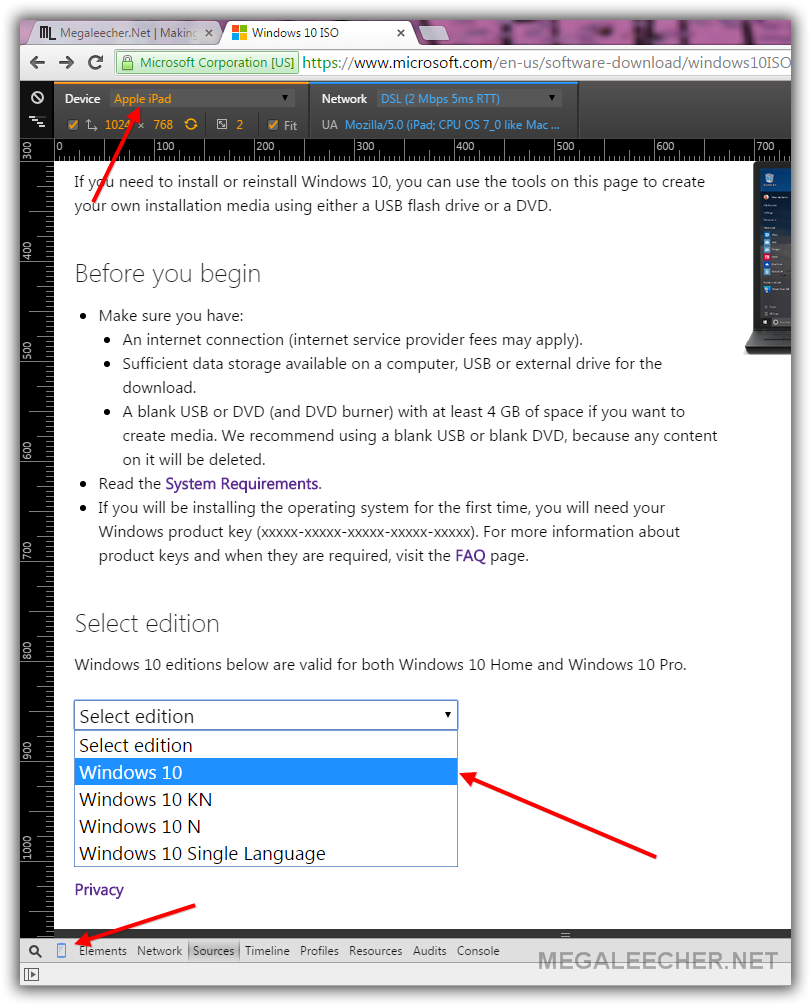The width and height of the screenshot is (811, 1006).
Task: Edit the 1024 width field
Action: pyautogui.click(x=116, y=124)
